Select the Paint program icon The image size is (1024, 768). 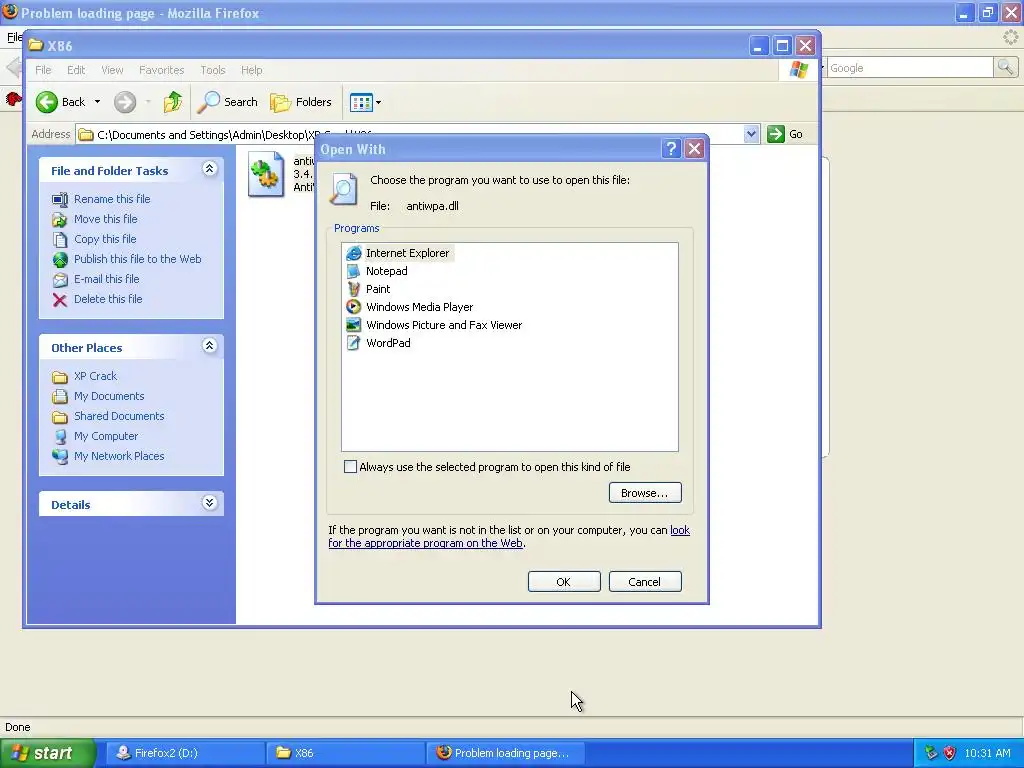pyautogui.click(x=353, y=289)
